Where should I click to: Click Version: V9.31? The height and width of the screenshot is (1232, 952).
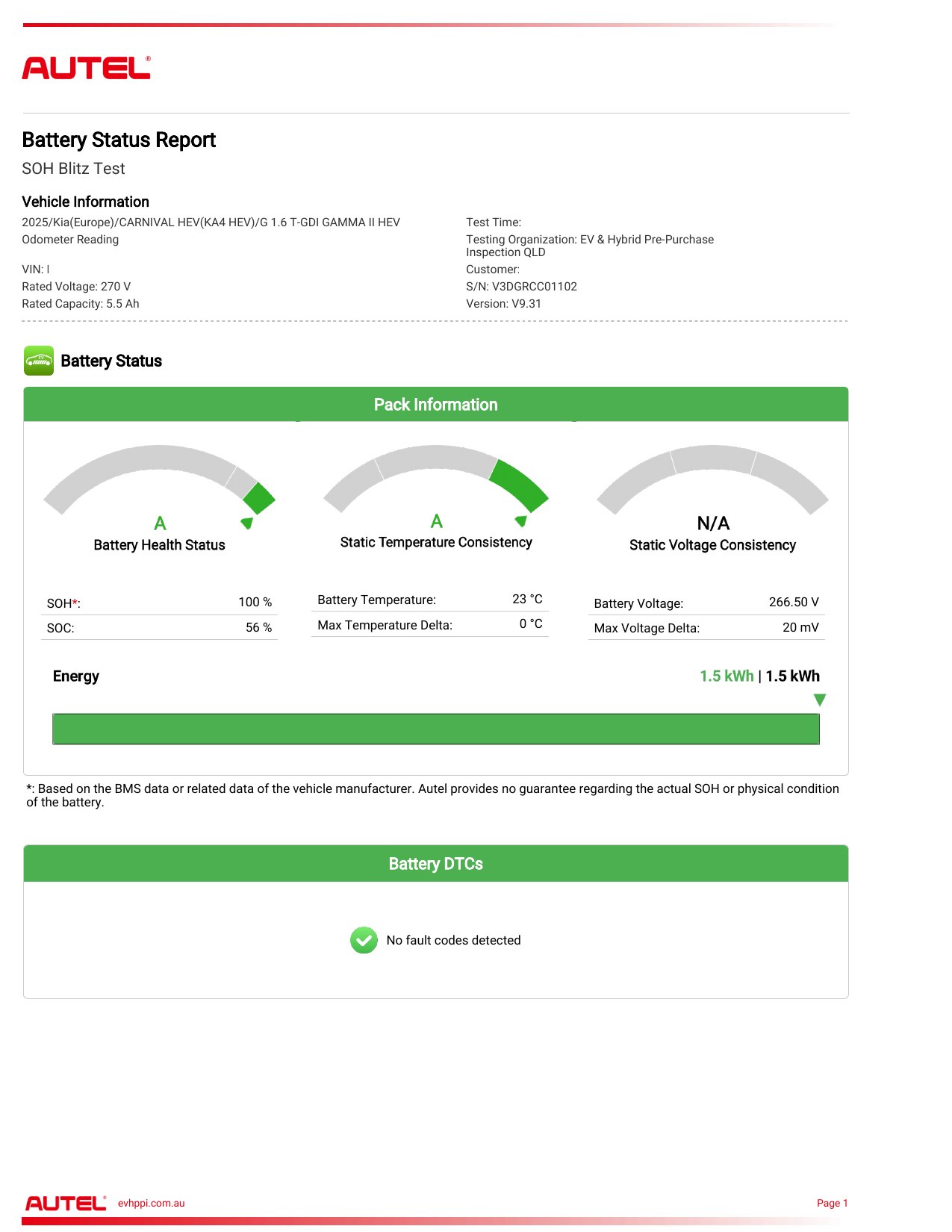tap(503, 304)
